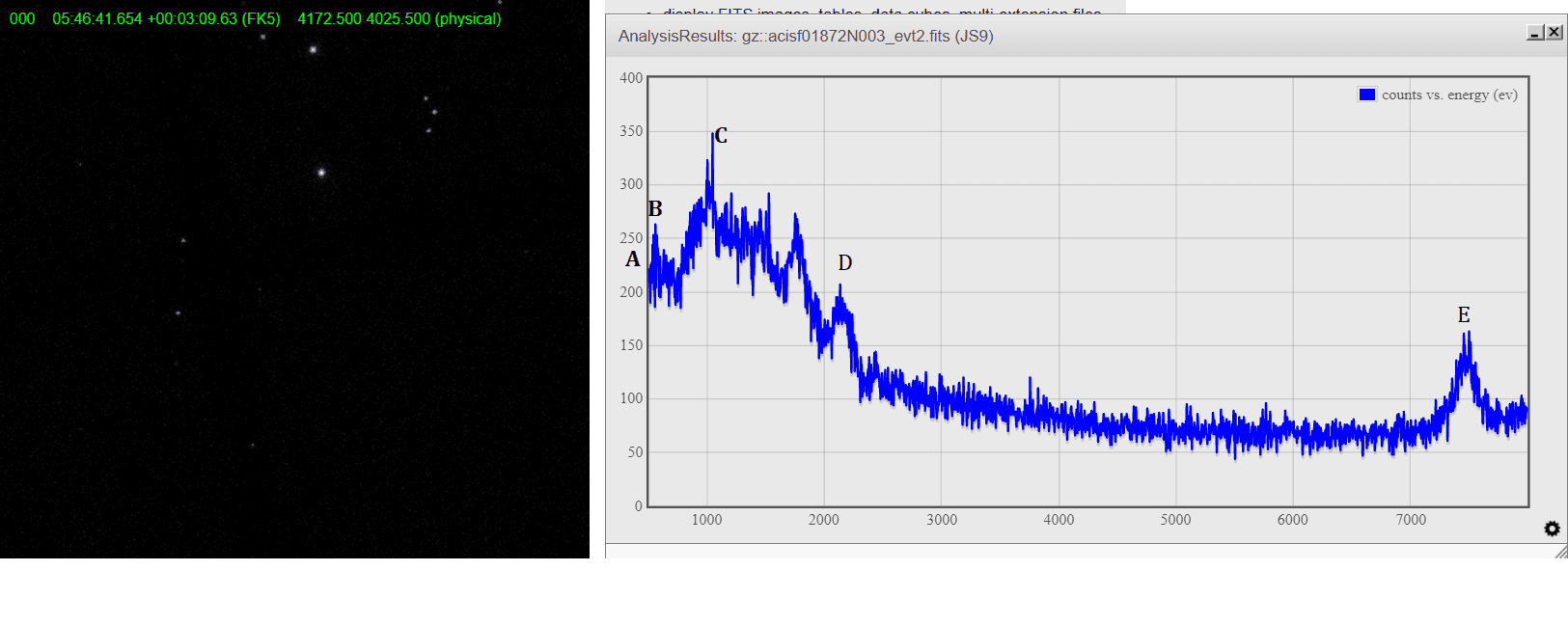Click y-axis tick label '250'
The image size is (1568, 625).
[x=631, y=238]
